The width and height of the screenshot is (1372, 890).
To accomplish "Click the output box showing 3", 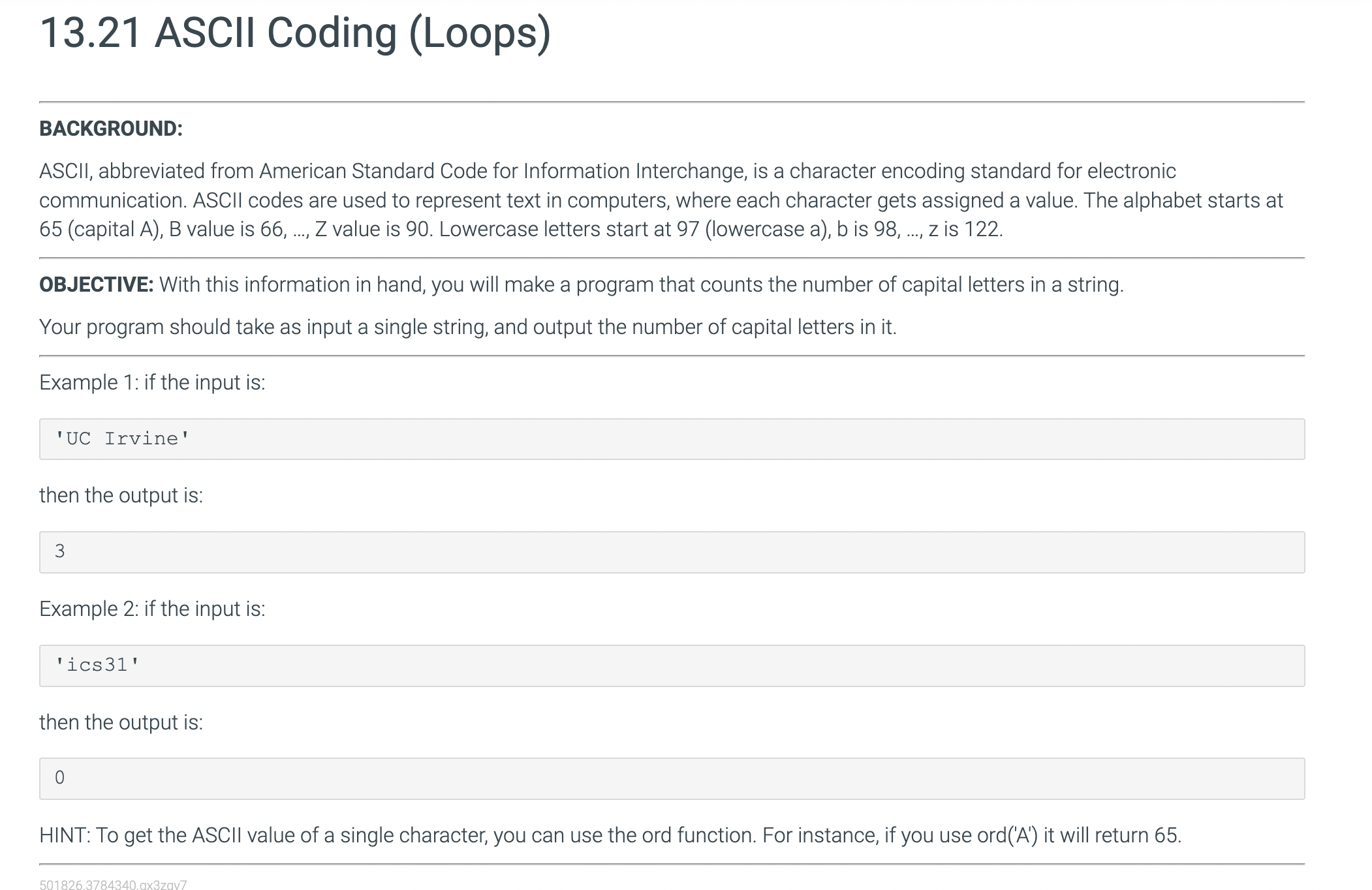I will [672, 552].
